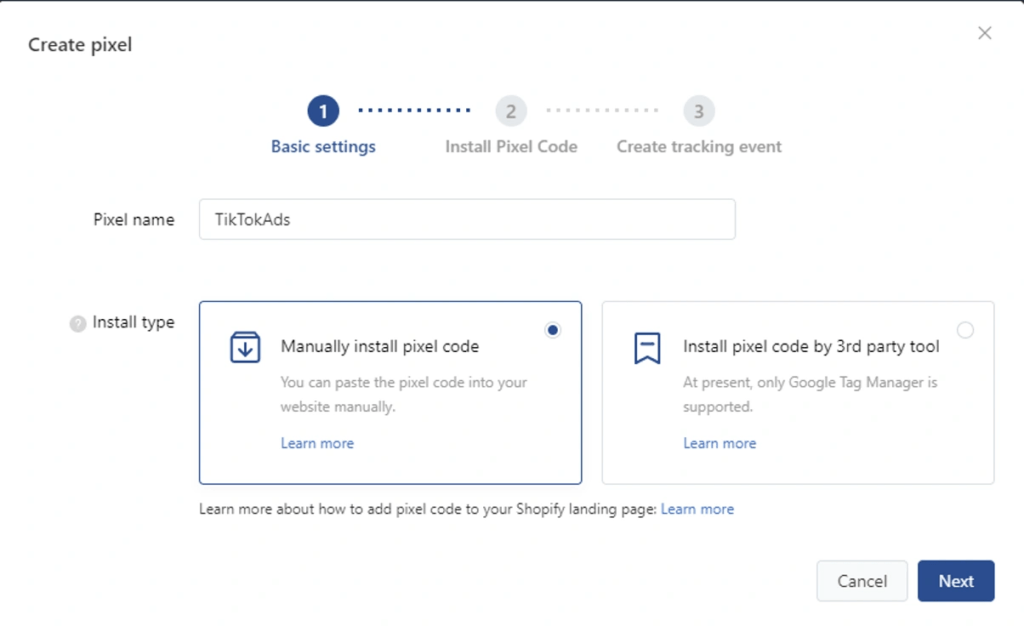Image resolution: width=1024 pixels, height=626 pixels.
Task: Open Learn more under Google Tag Manager option
Action: pos(719,443)
